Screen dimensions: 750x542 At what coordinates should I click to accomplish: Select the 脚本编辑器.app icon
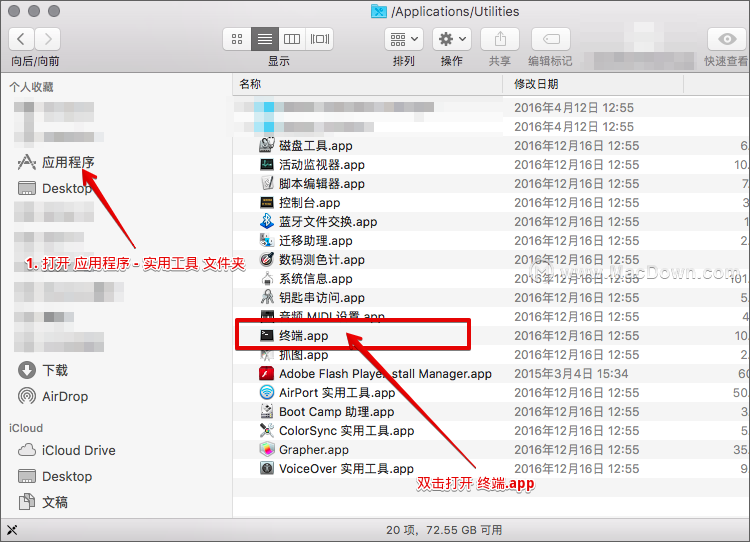point(267,183)
